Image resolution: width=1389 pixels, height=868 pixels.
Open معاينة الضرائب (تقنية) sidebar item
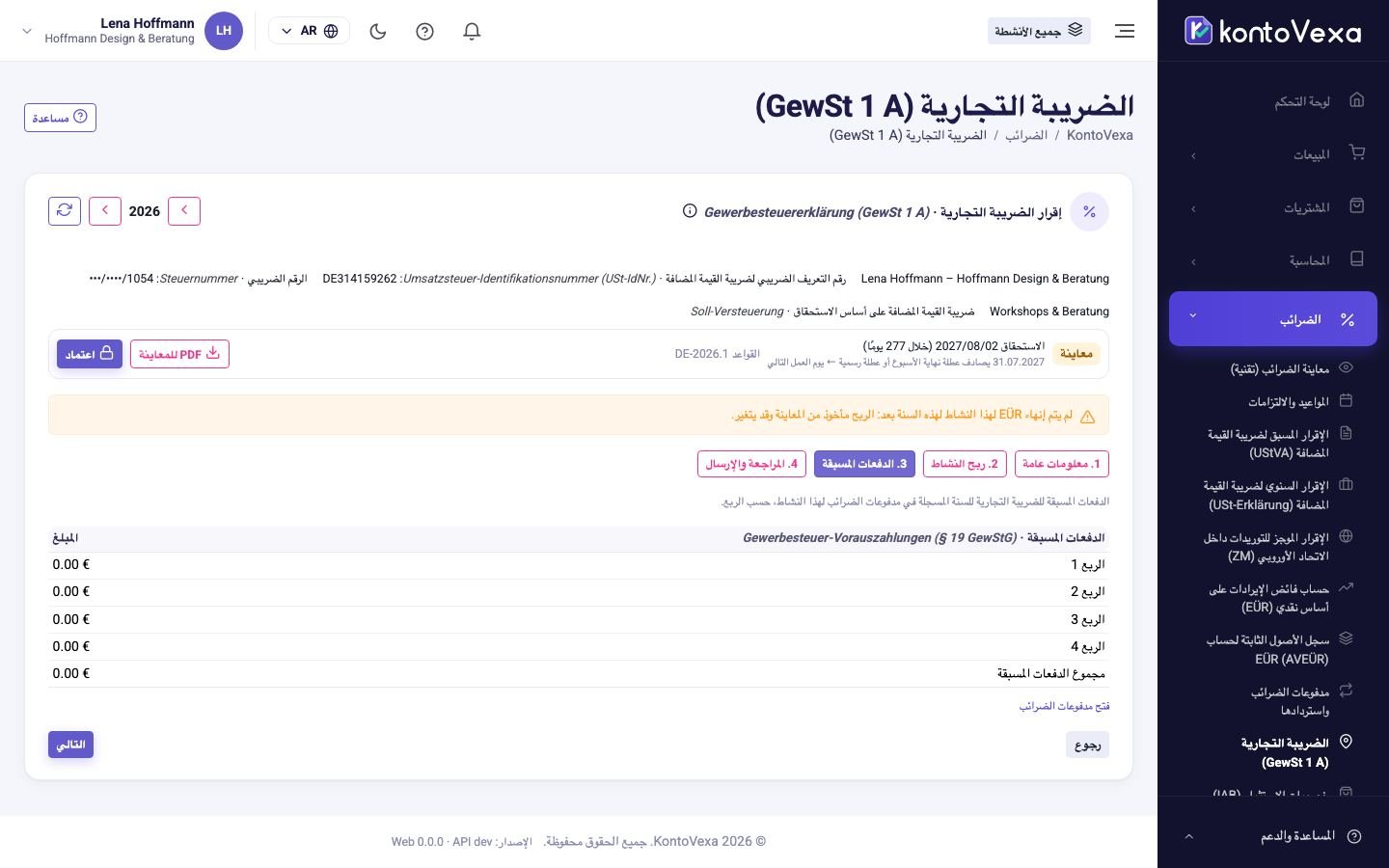1272,368
